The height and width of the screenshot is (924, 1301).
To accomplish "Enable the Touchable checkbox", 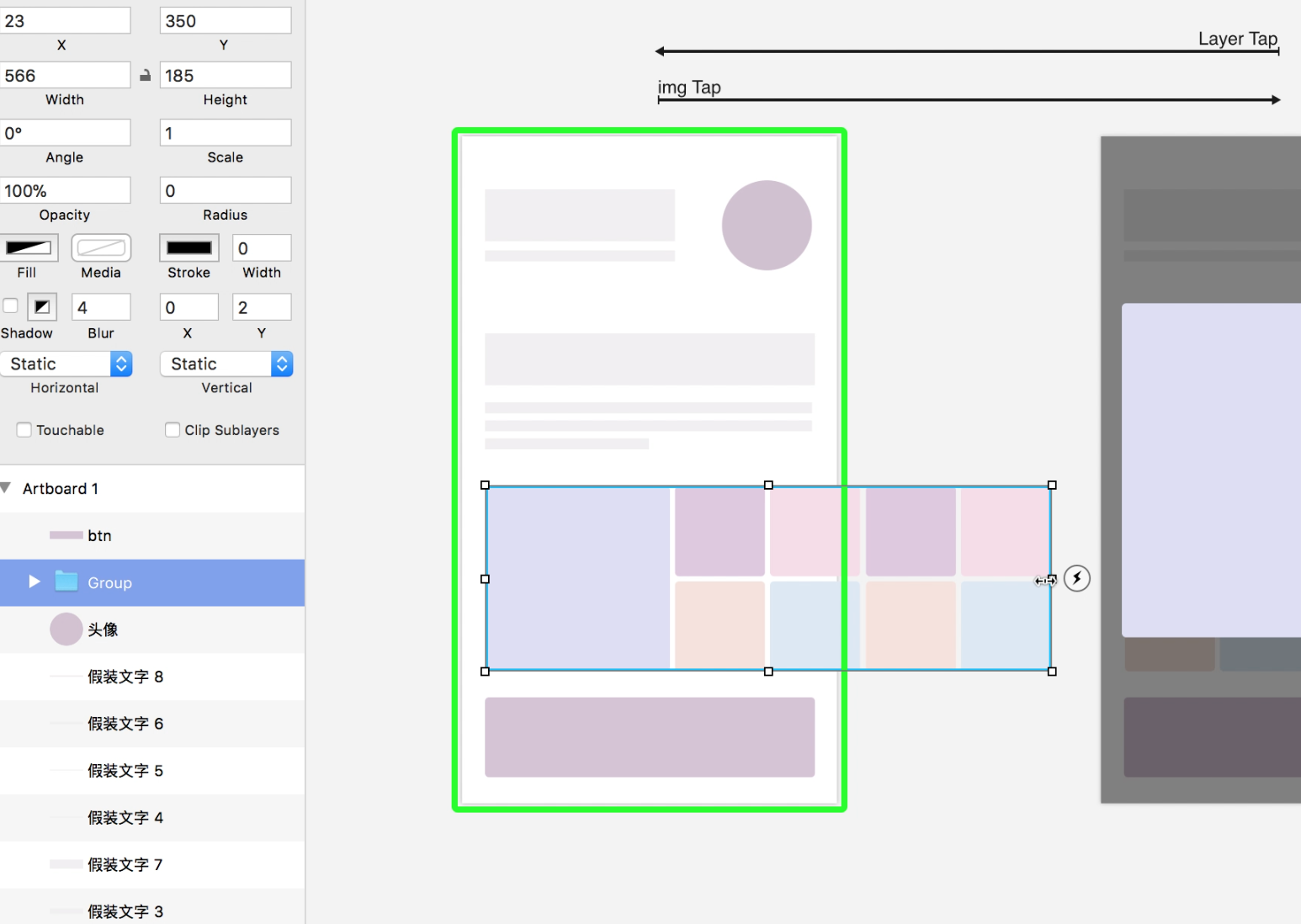I will 24,430.
